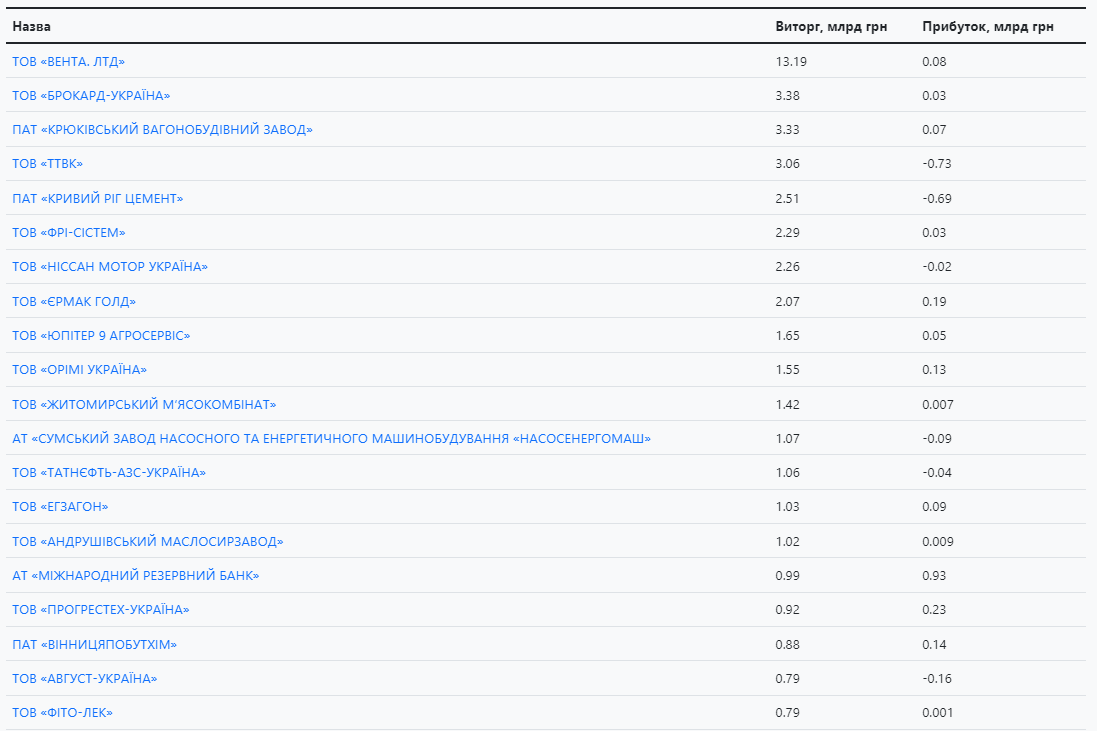Open ПАТ «КРЮКІВСЬКИЙ ВАГОНОБУДІВНИЙ ЗАВОД» link
This screenshot has width=1097, height=731.
click(162, 130)
